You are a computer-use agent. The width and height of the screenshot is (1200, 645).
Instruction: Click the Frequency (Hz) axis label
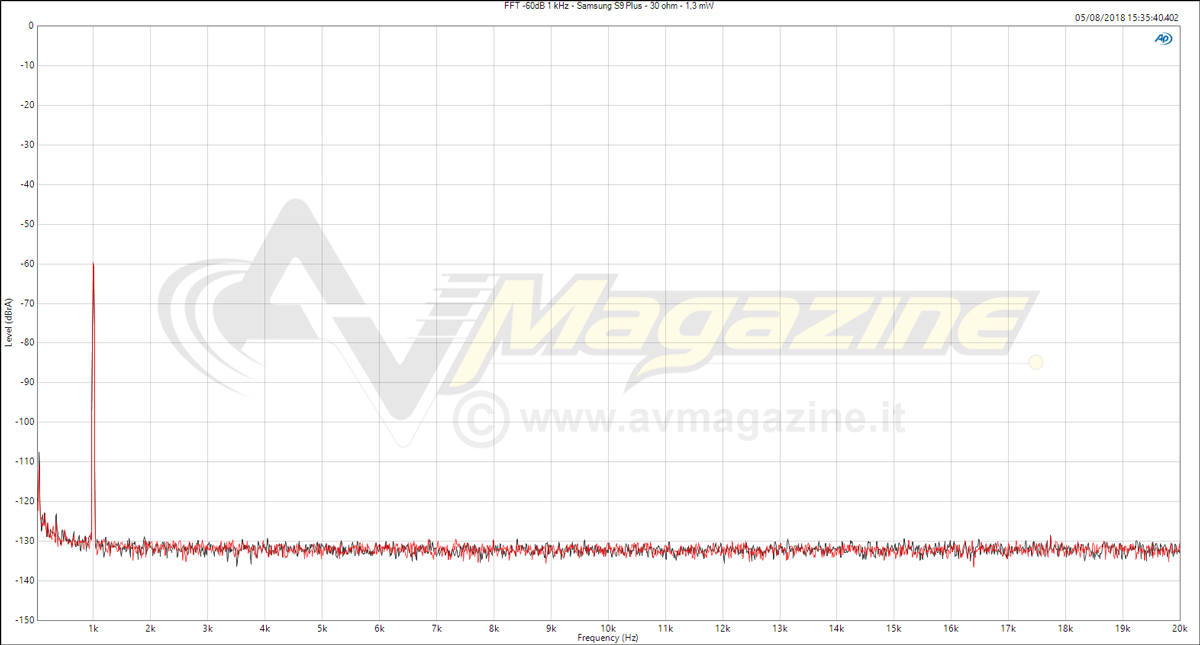point(608,637)
